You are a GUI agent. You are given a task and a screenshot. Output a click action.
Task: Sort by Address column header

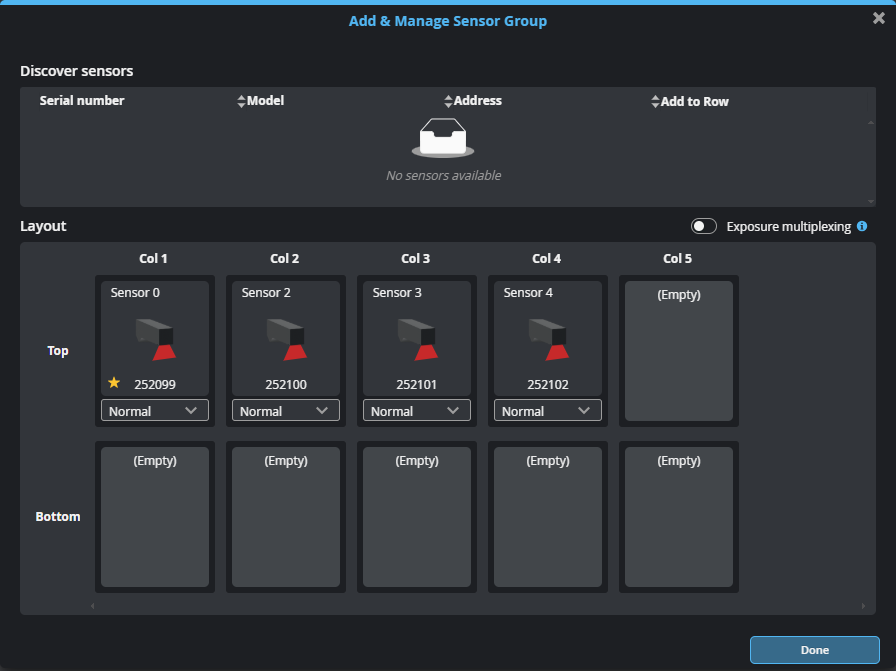click(477, 101)
